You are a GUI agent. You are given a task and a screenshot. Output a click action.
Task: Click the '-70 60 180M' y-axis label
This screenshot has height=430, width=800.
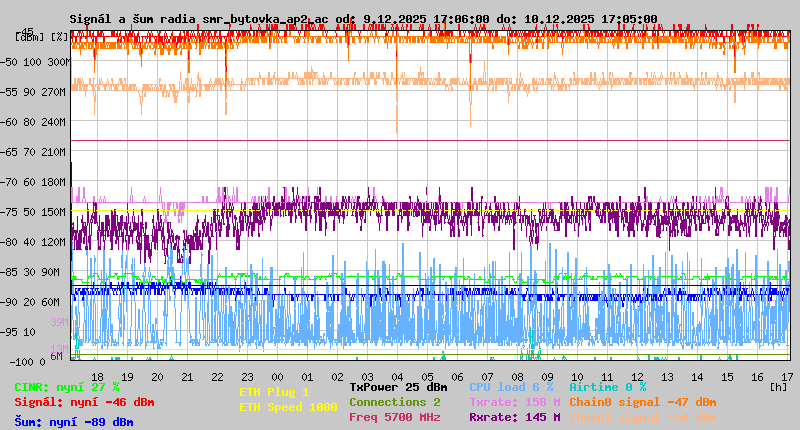pos(33,182)
